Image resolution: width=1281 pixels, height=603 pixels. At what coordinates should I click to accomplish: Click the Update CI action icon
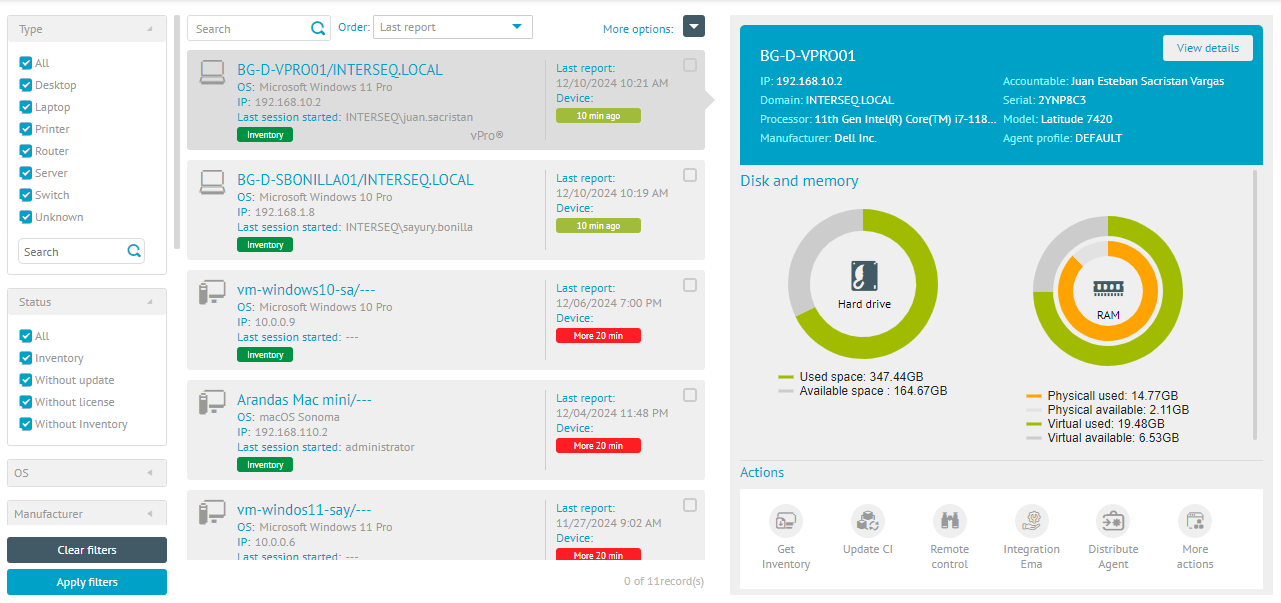tap(868, 521)
